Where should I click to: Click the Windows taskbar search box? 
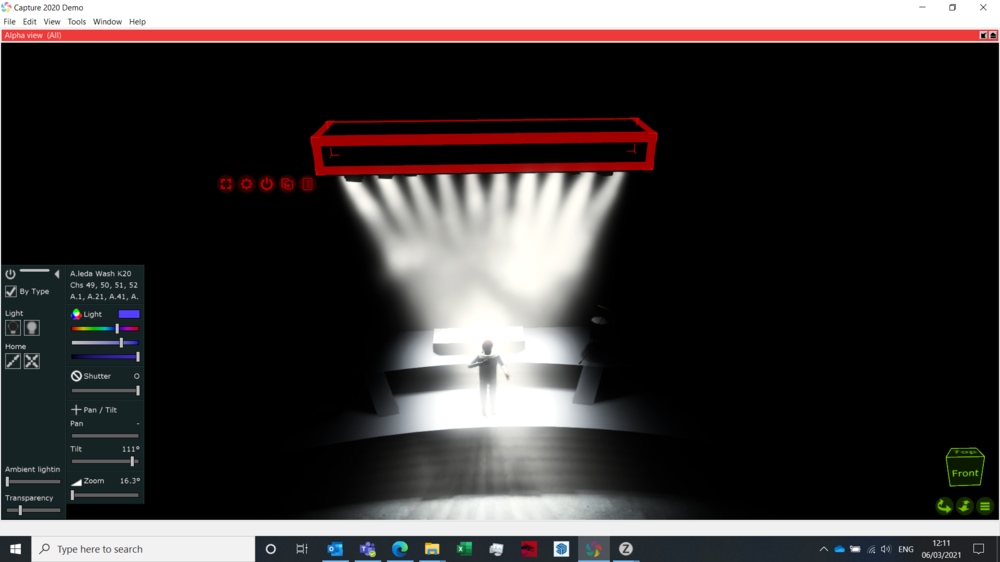[x=143, y=549]
